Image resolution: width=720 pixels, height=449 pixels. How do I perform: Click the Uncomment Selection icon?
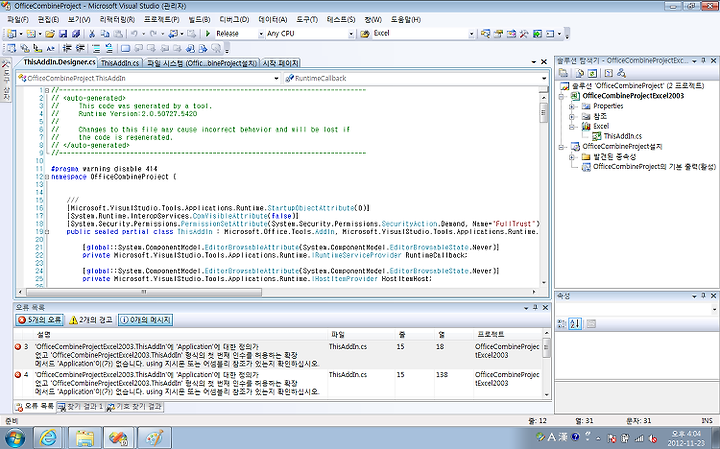point(109,48)
